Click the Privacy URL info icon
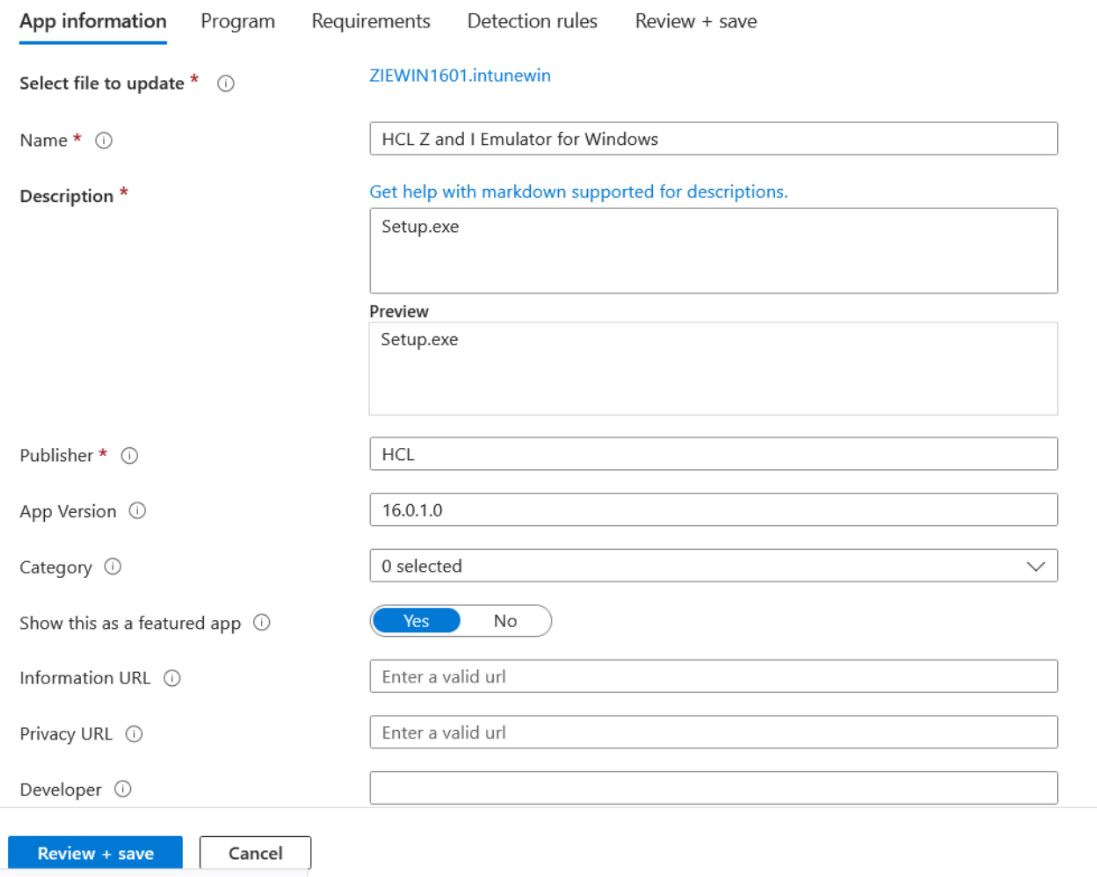 coord(134,734)
